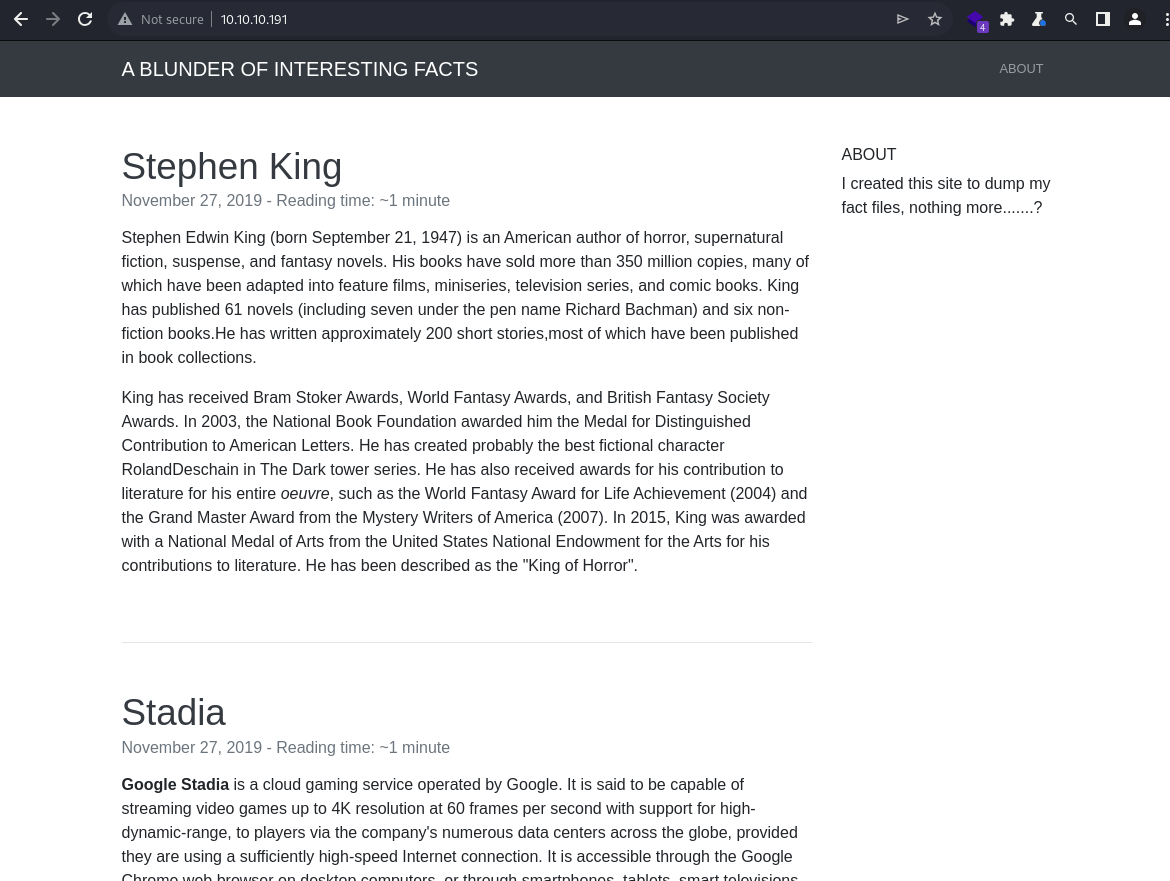Open ABOUT in the navigation bar
1170x881 pixels.
[x=1021, y=69]
